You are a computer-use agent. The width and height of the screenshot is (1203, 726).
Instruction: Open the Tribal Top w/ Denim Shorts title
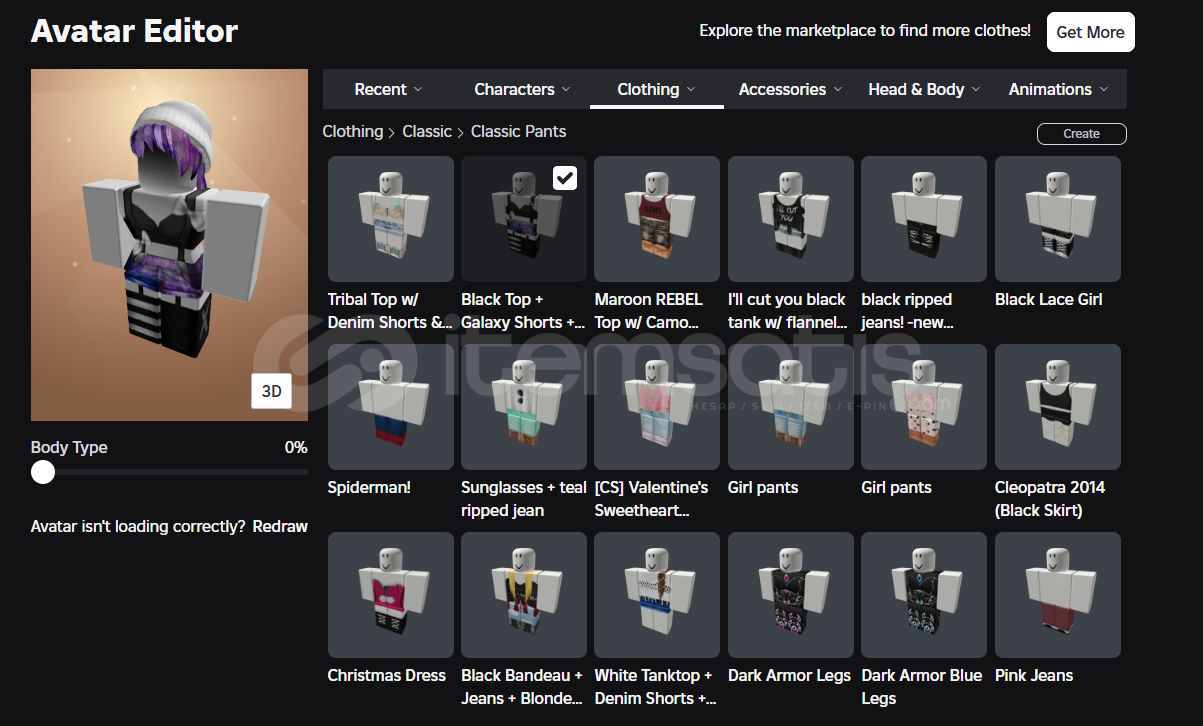click(390, 311)
